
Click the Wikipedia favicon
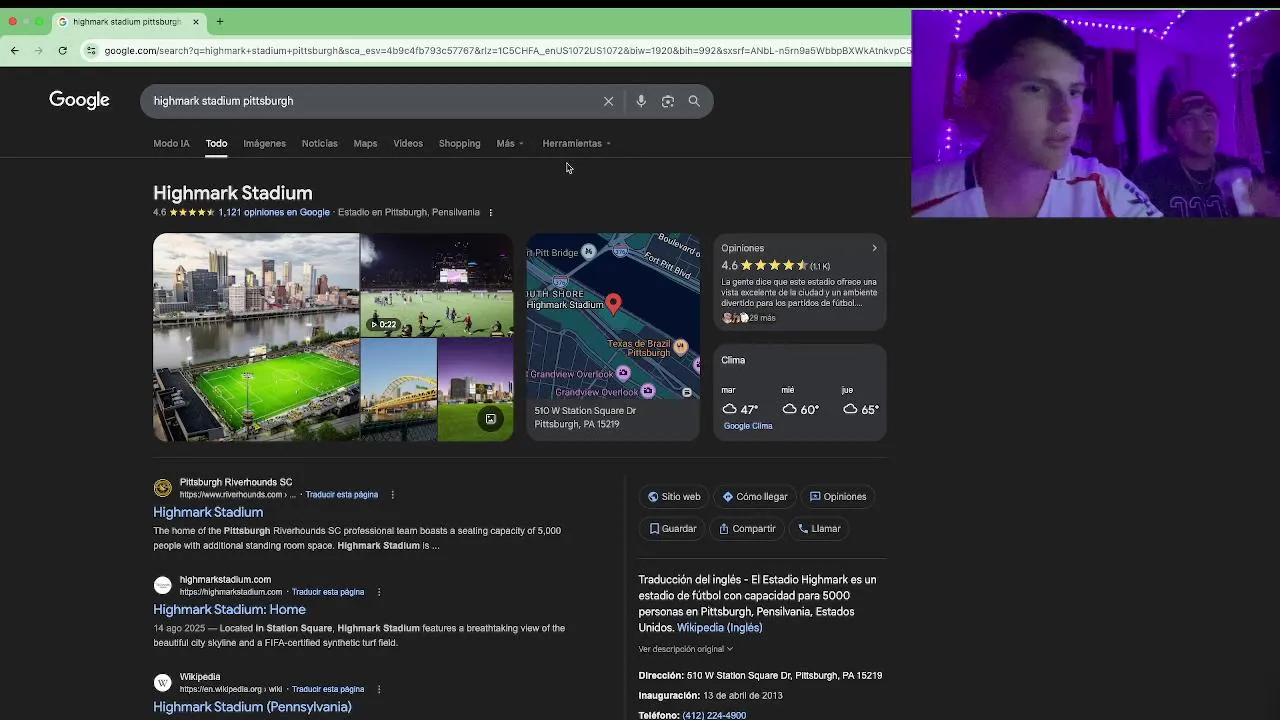(162, 683)
